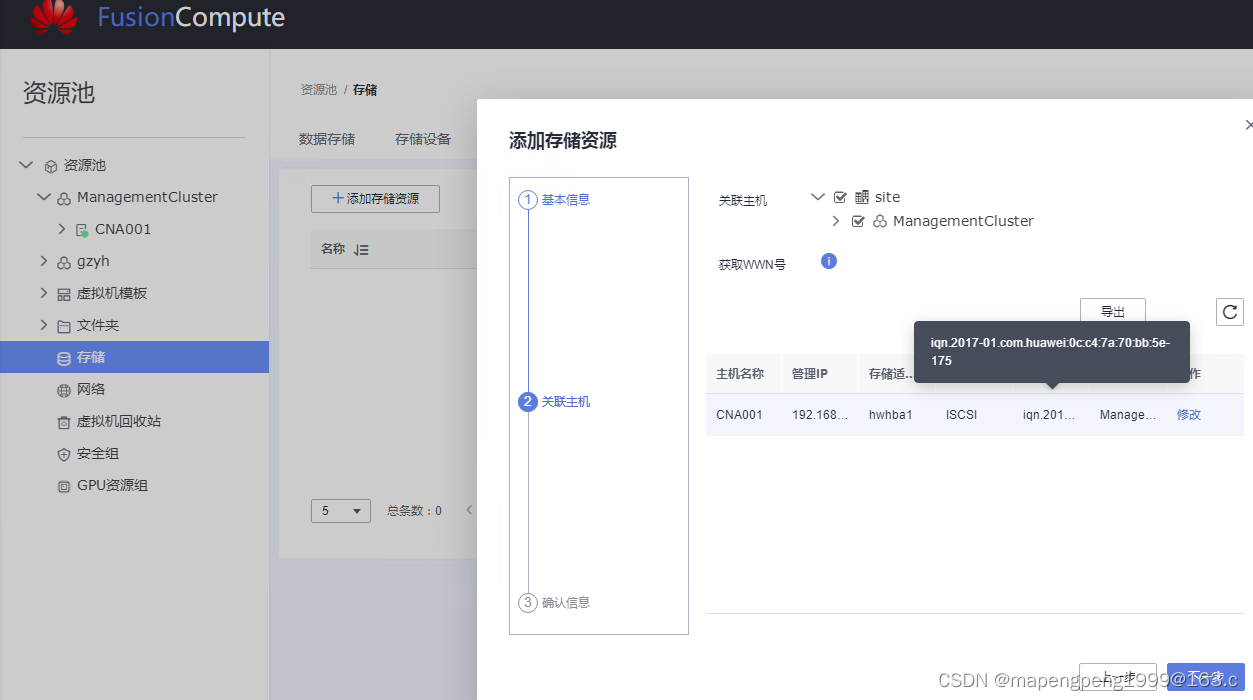Open the page size dropdown showing 5
Image resolution: width=1253 pixels, height=700 pixels.
coord(341,511)
